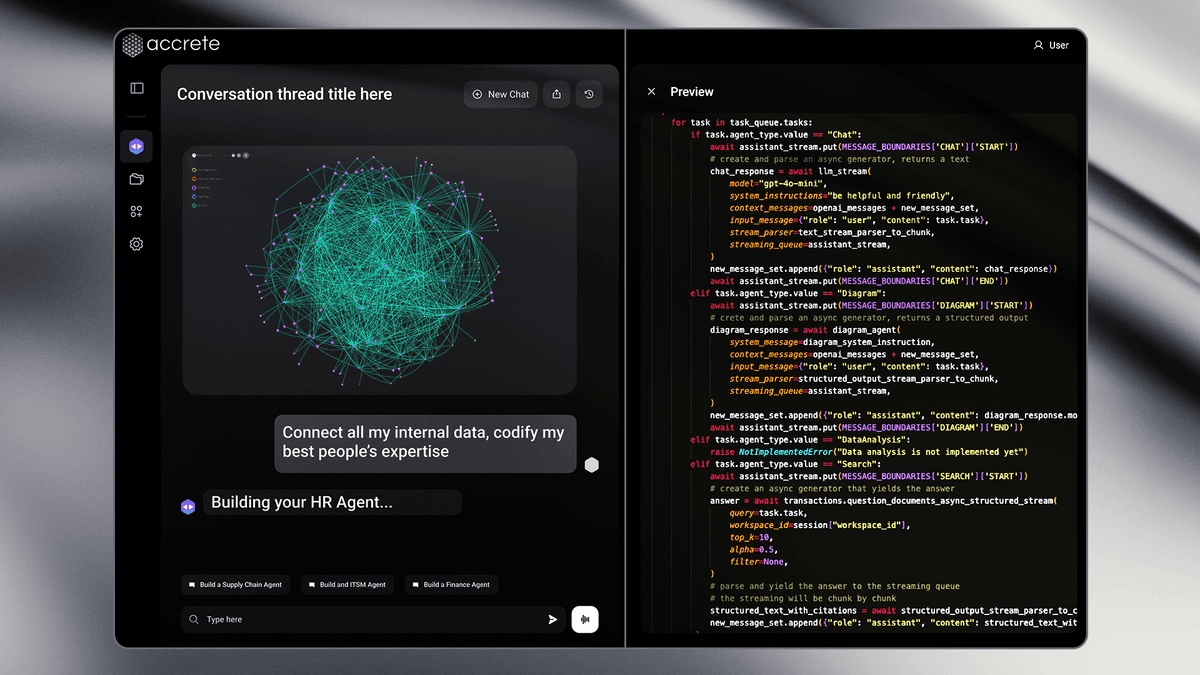Open the apps grid plus icon

pyautogui.click(x=137, y=211)
